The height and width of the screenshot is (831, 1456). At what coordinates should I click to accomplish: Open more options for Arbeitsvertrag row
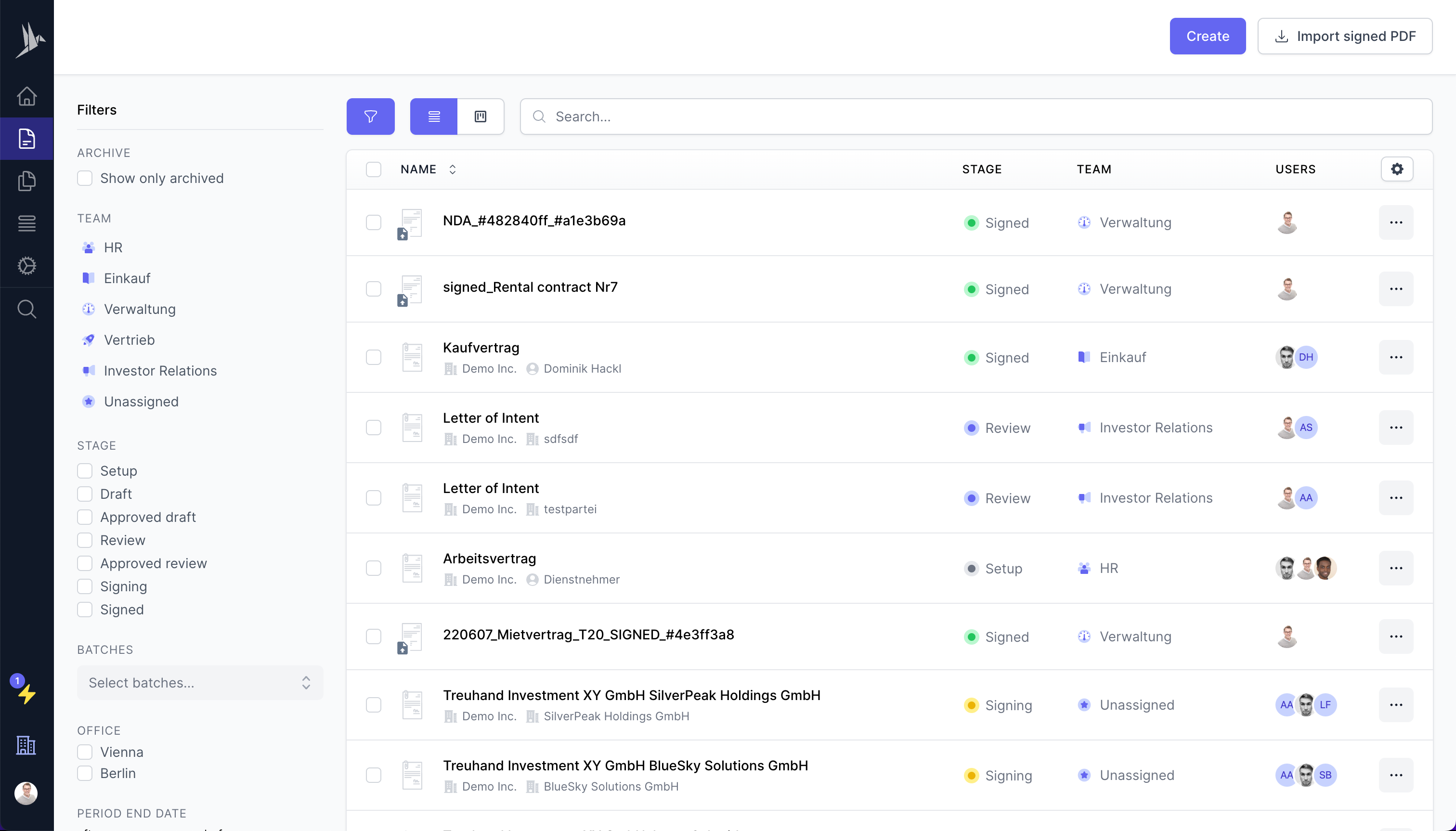coord(1396,568)
